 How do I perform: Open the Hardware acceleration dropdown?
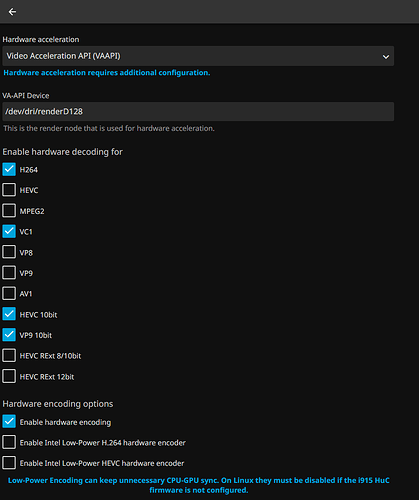[x=198, y=56]
